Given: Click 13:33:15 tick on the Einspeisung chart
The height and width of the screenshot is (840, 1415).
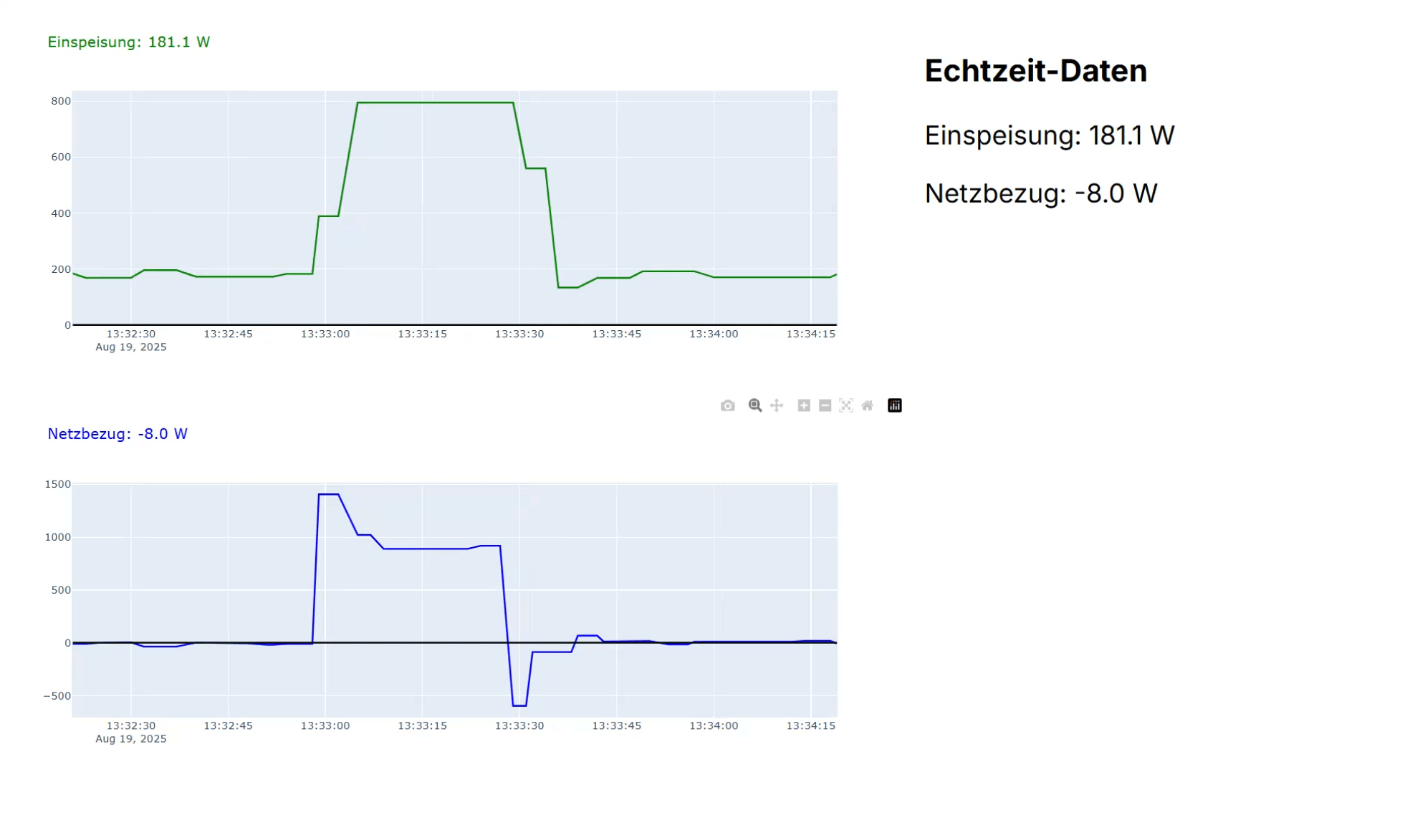Looking at the screenshot, I should click(422, 334).
